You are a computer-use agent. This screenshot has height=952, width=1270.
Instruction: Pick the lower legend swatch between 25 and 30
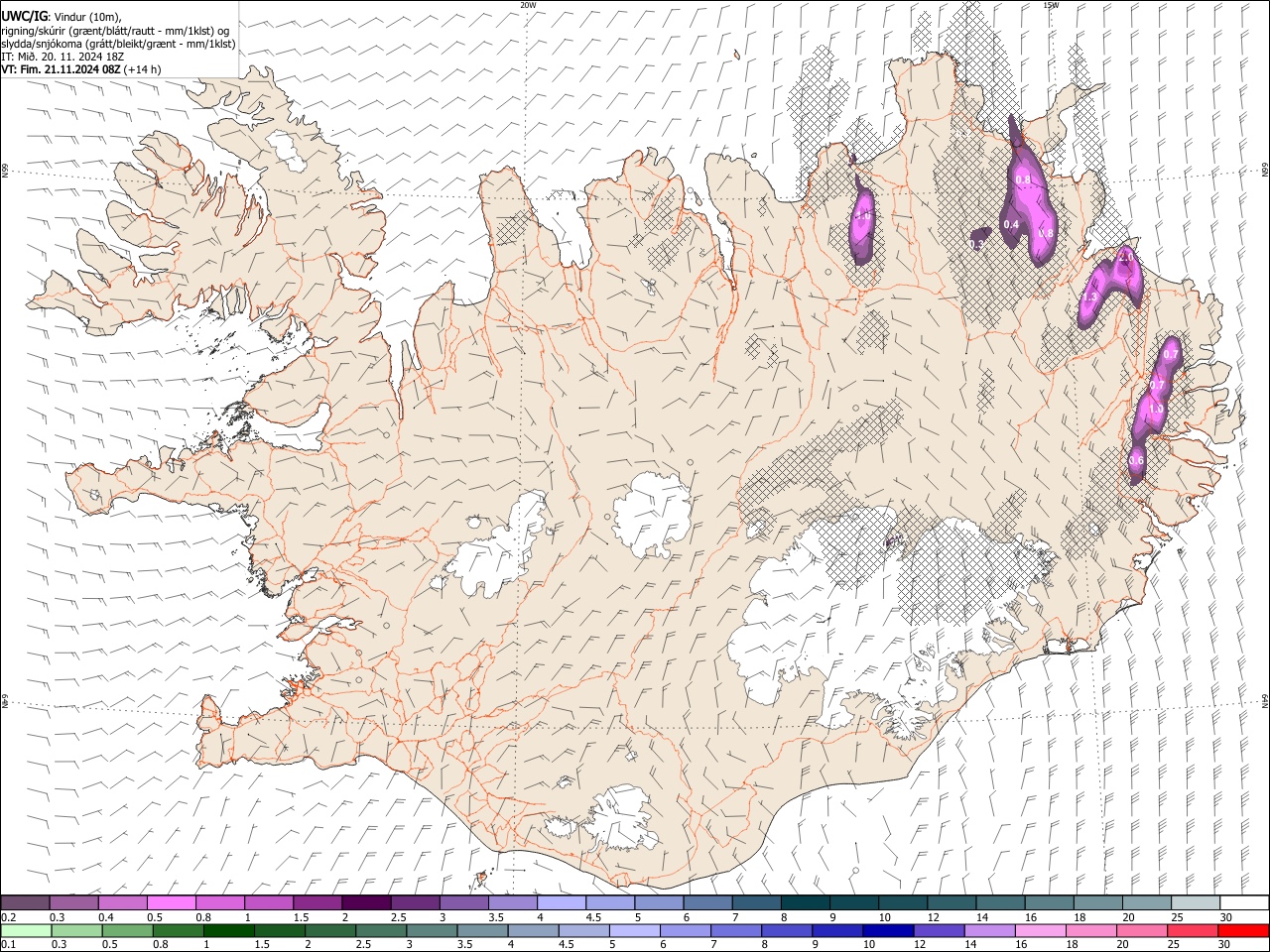(1194, 930)
